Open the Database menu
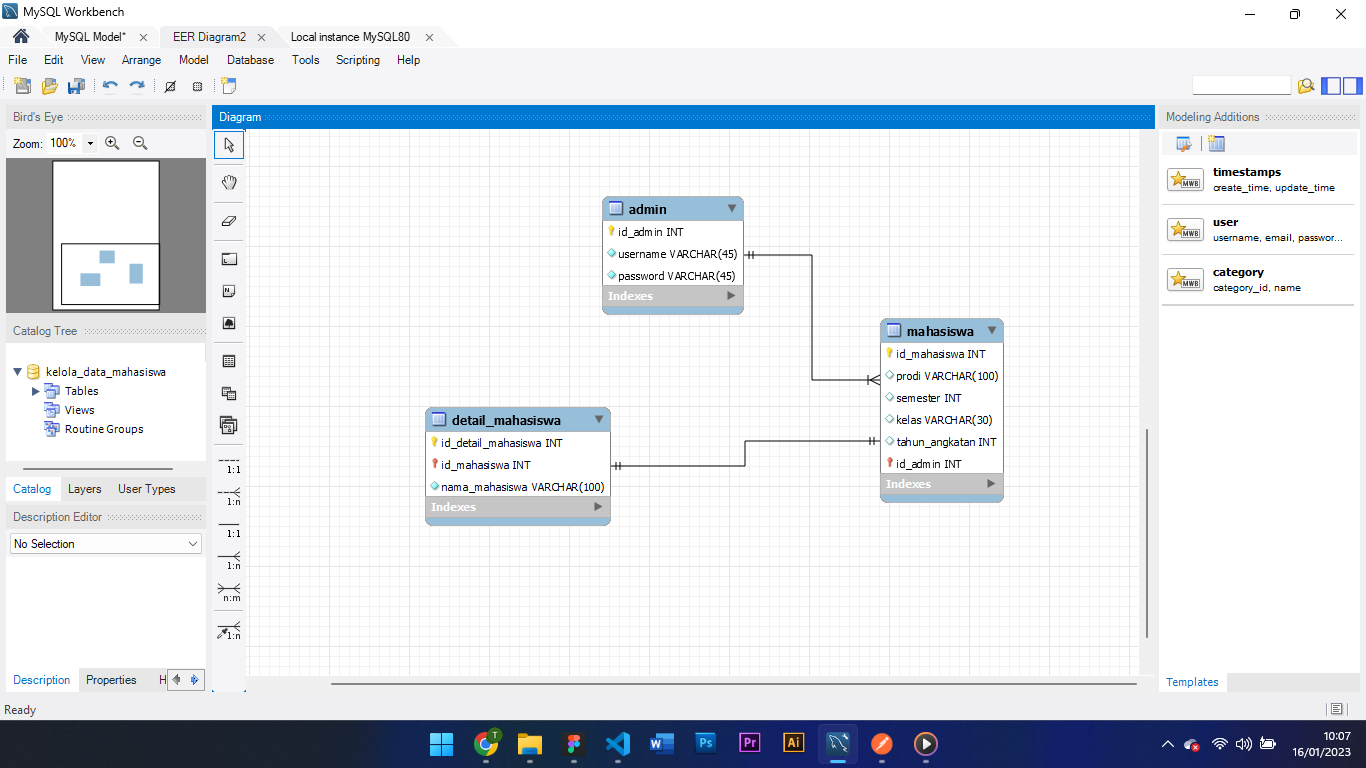The height and width of the screenshot is (768, 1366). click(250, 60)
